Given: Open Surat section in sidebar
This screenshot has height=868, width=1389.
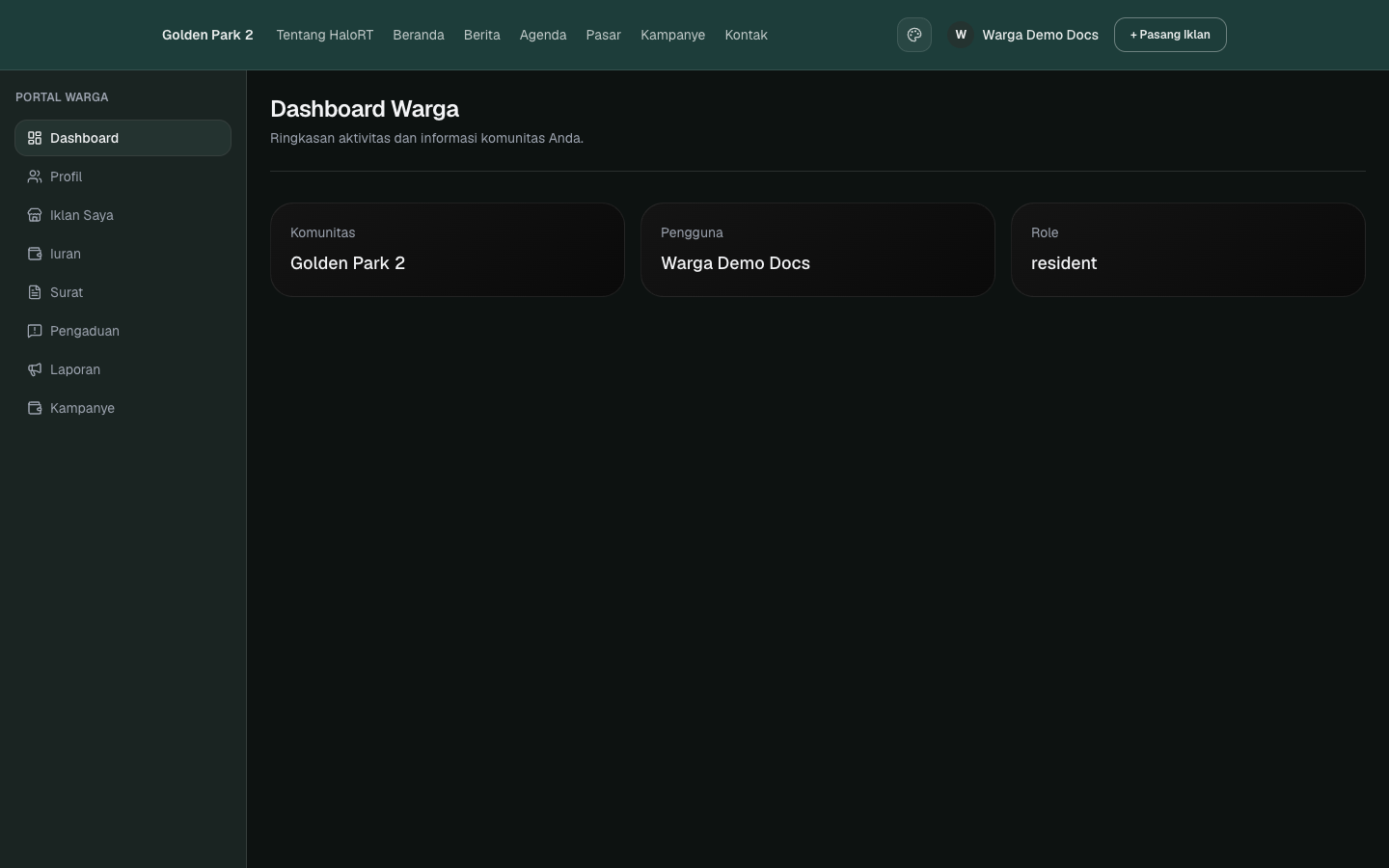Looking at the screenshot, I should click(x=123, y=292).
